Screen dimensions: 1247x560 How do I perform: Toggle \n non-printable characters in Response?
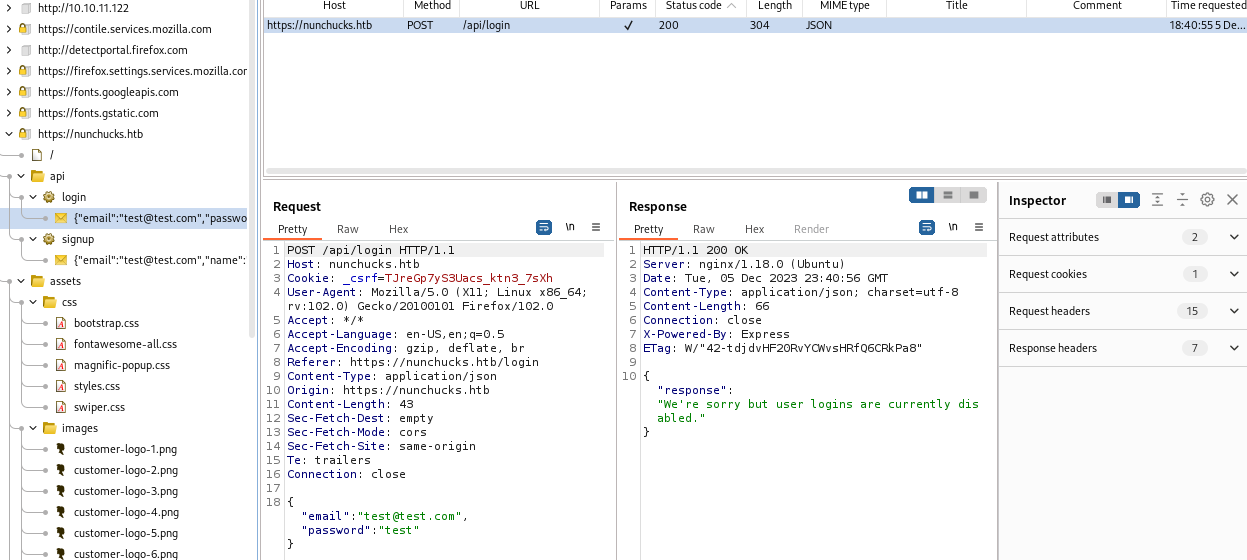(953, 227)
